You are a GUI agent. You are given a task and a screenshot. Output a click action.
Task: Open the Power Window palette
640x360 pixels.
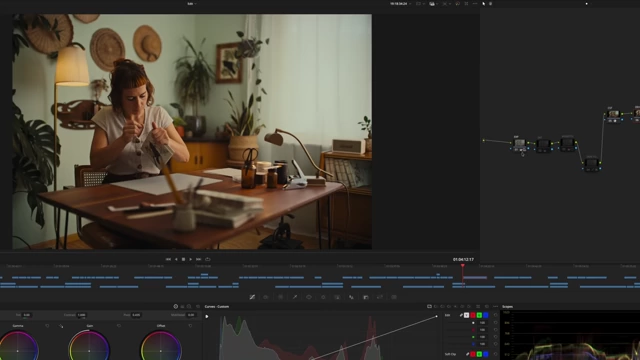(309, 297)
